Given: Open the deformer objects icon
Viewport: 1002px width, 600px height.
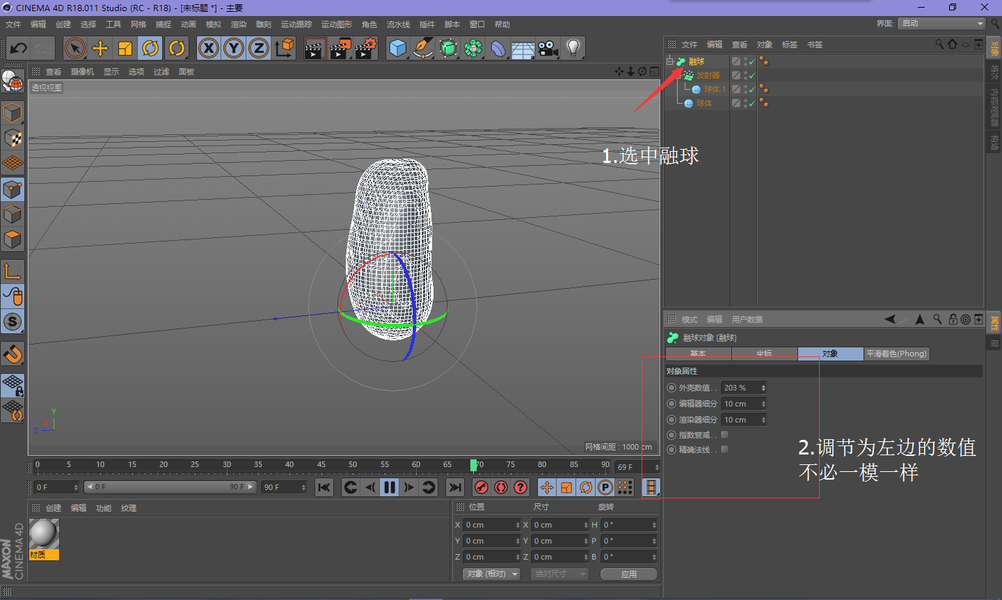Looking at the screenshot, I should point(498,48).
